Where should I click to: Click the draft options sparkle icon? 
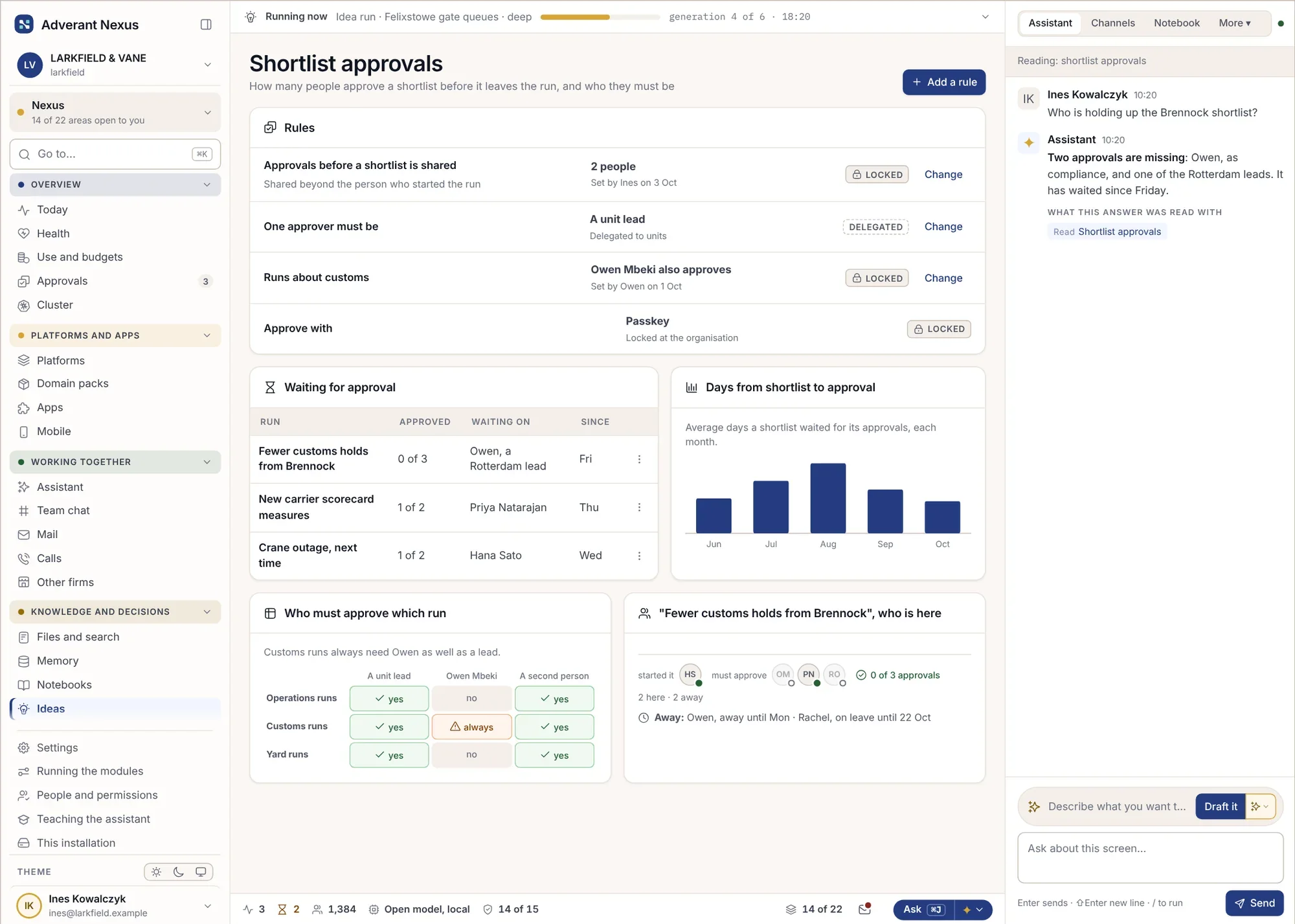(x=1260, y=807)
